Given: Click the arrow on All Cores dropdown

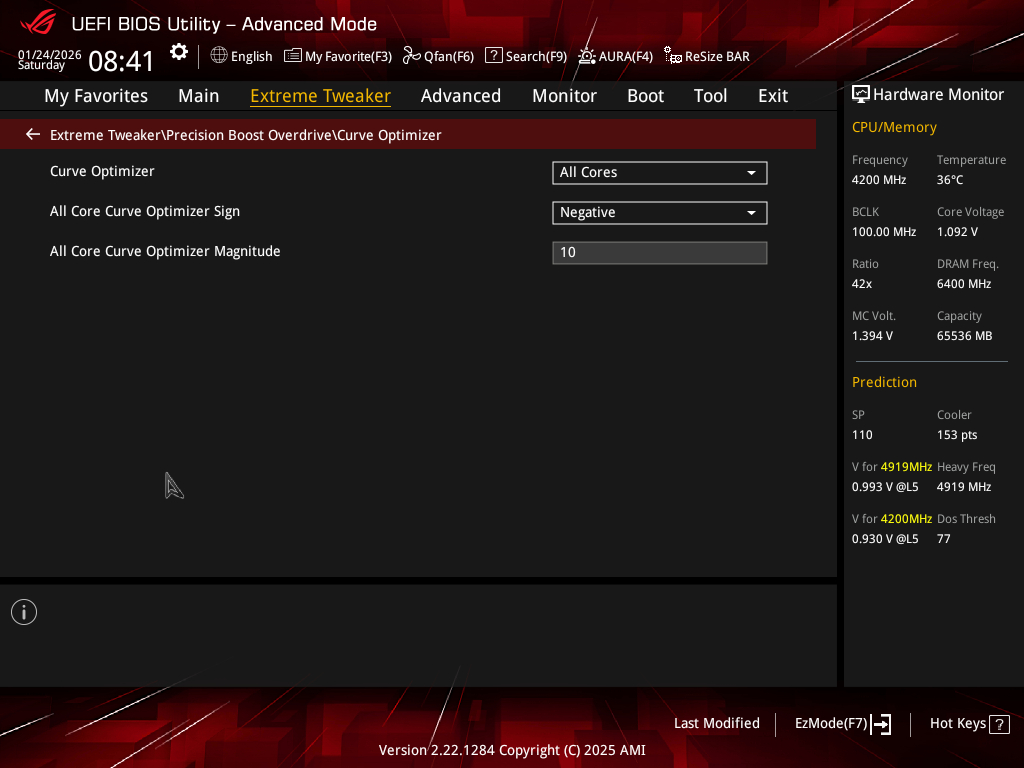Looking at the screenshot, I should point(752,173).
